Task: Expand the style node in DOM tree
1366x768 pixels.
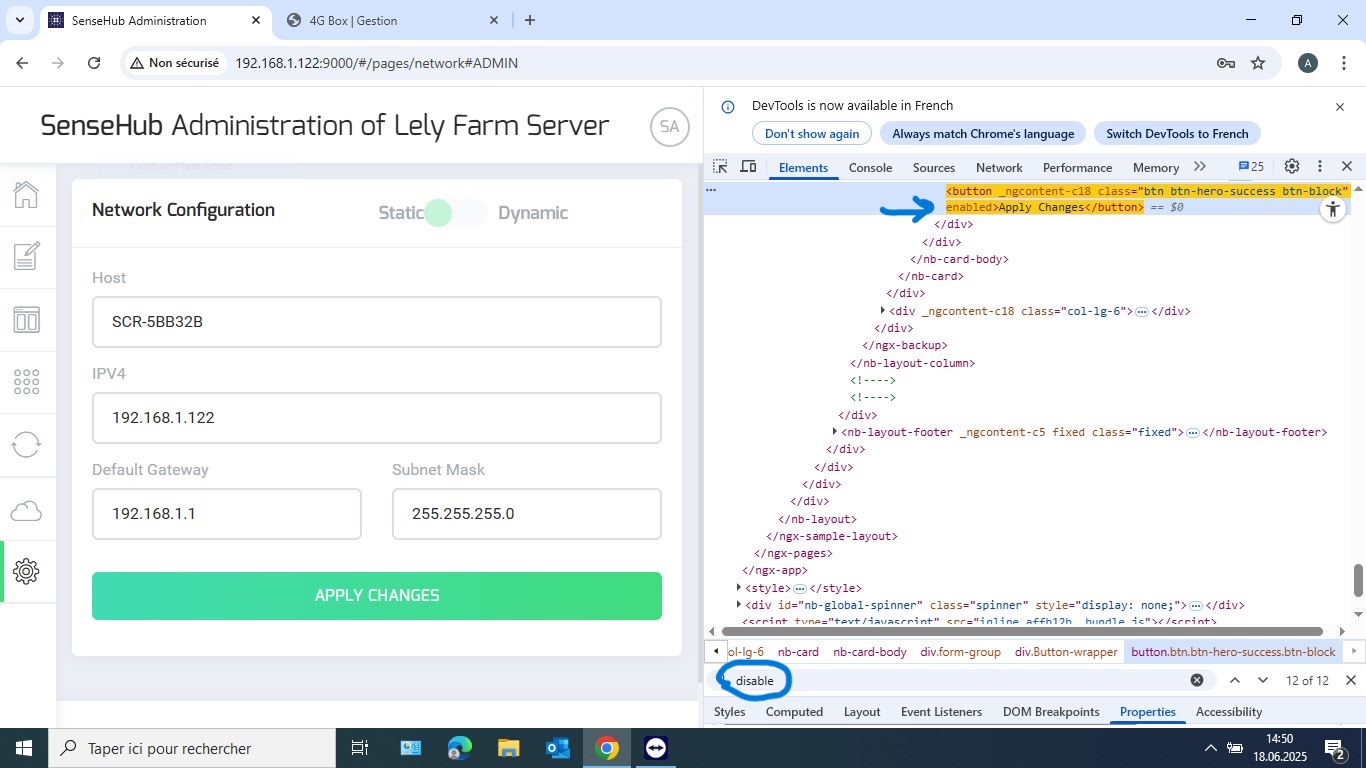Action: [x=738, y=588]
